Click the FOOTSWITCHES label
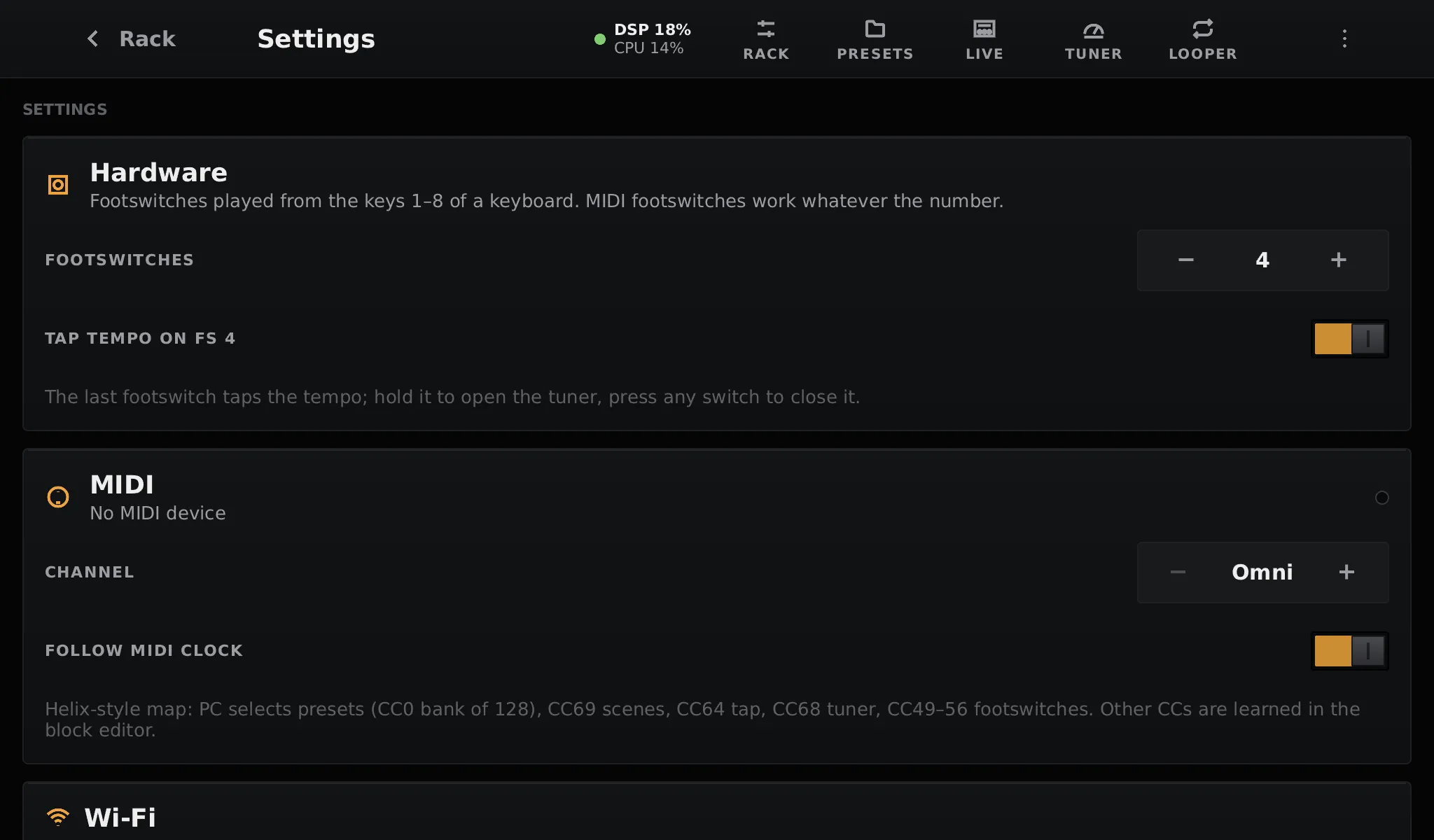This screenshot has height=840, width=1434. pyautogui.click(x=119, y=260)
